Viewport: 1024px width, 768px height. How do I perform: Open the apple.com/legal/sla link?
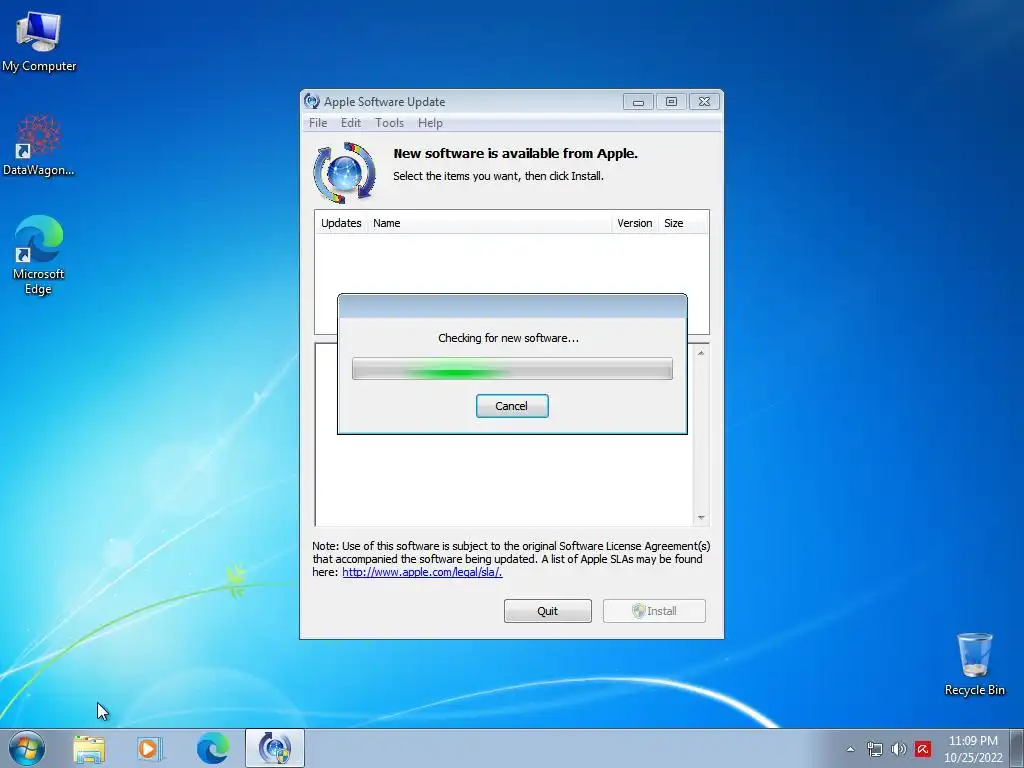tap(422, 572)
